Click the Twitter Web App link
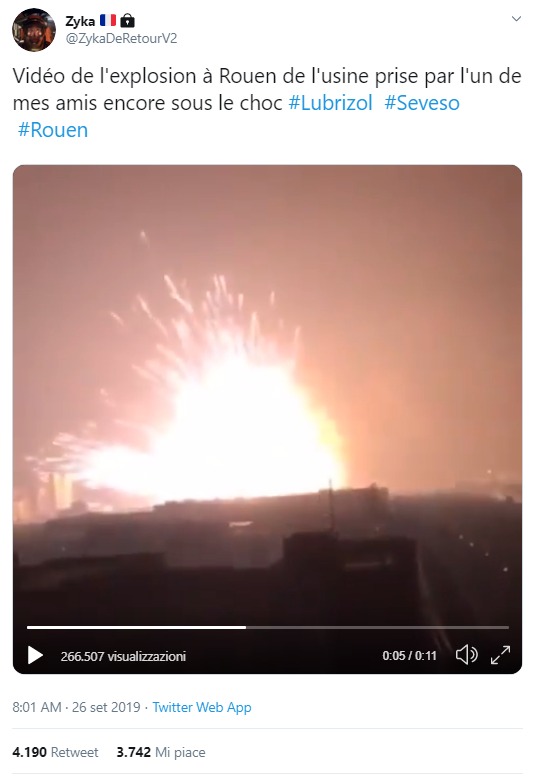Image resolution: width=537 pixels, height=778 pixels. 201,707
